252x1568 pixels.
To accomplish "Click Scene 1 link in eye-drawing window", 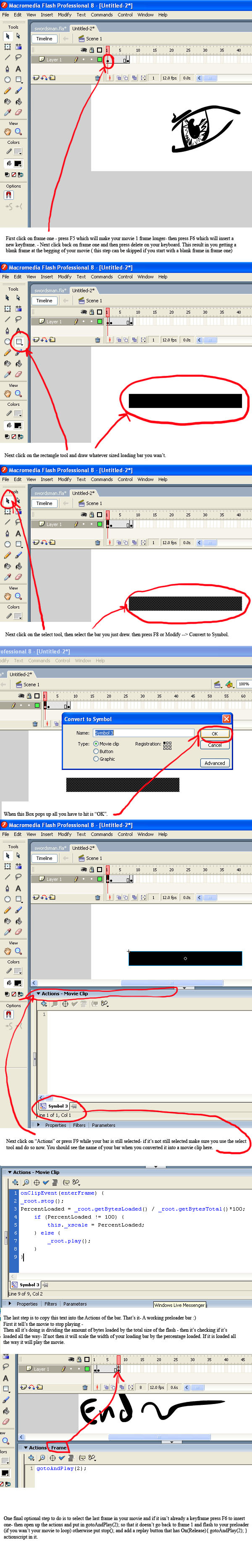I will click(94, 39).
